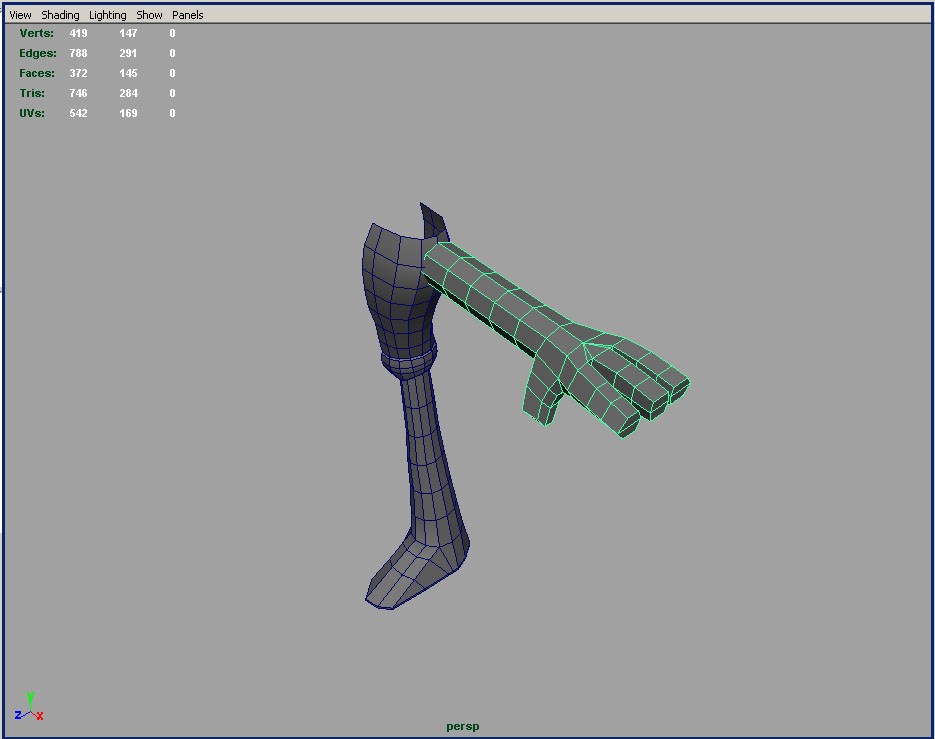935x739 pixels.
Task: Click the XYZ axis orientation icon
Action: (x=29, y=707)
